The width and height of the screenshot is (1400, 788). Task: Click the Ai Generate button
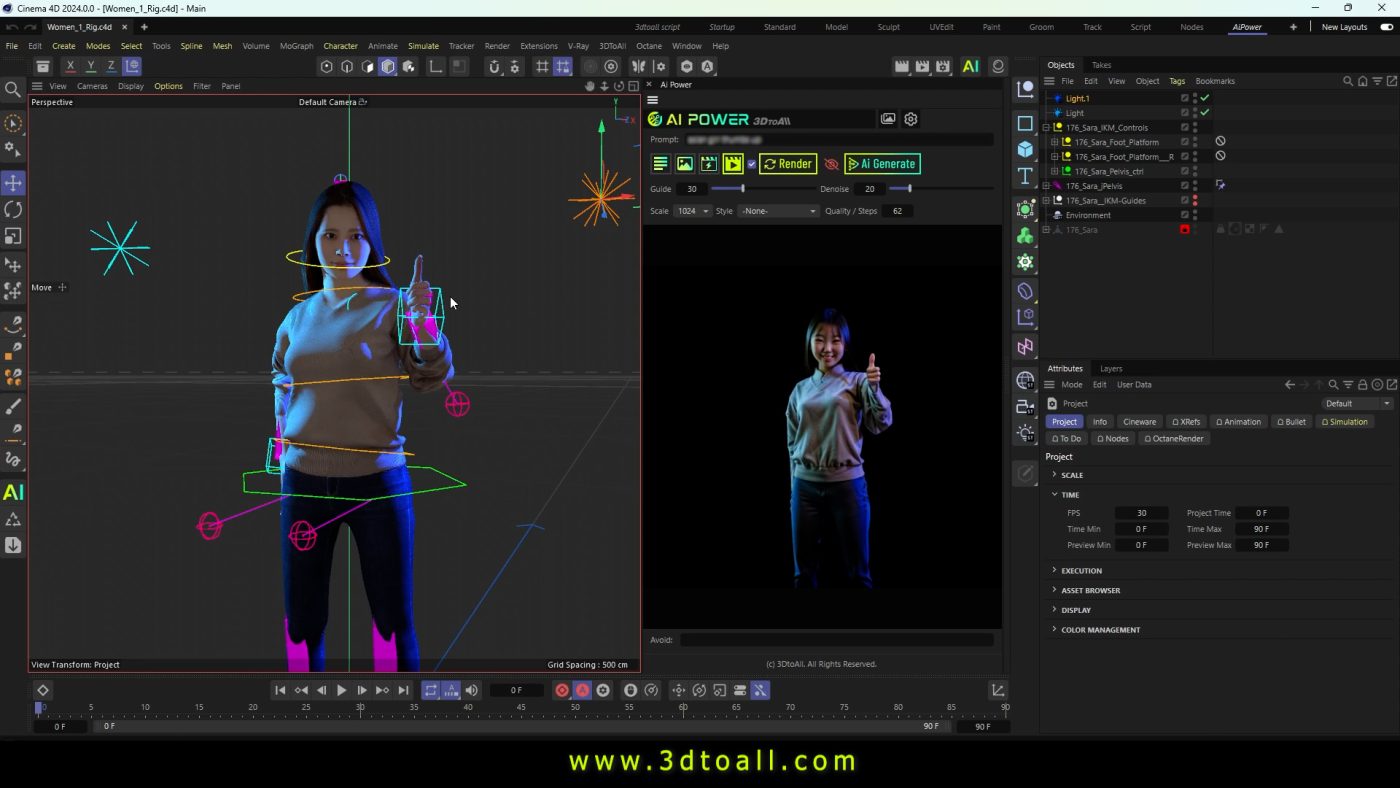(882, 164)
